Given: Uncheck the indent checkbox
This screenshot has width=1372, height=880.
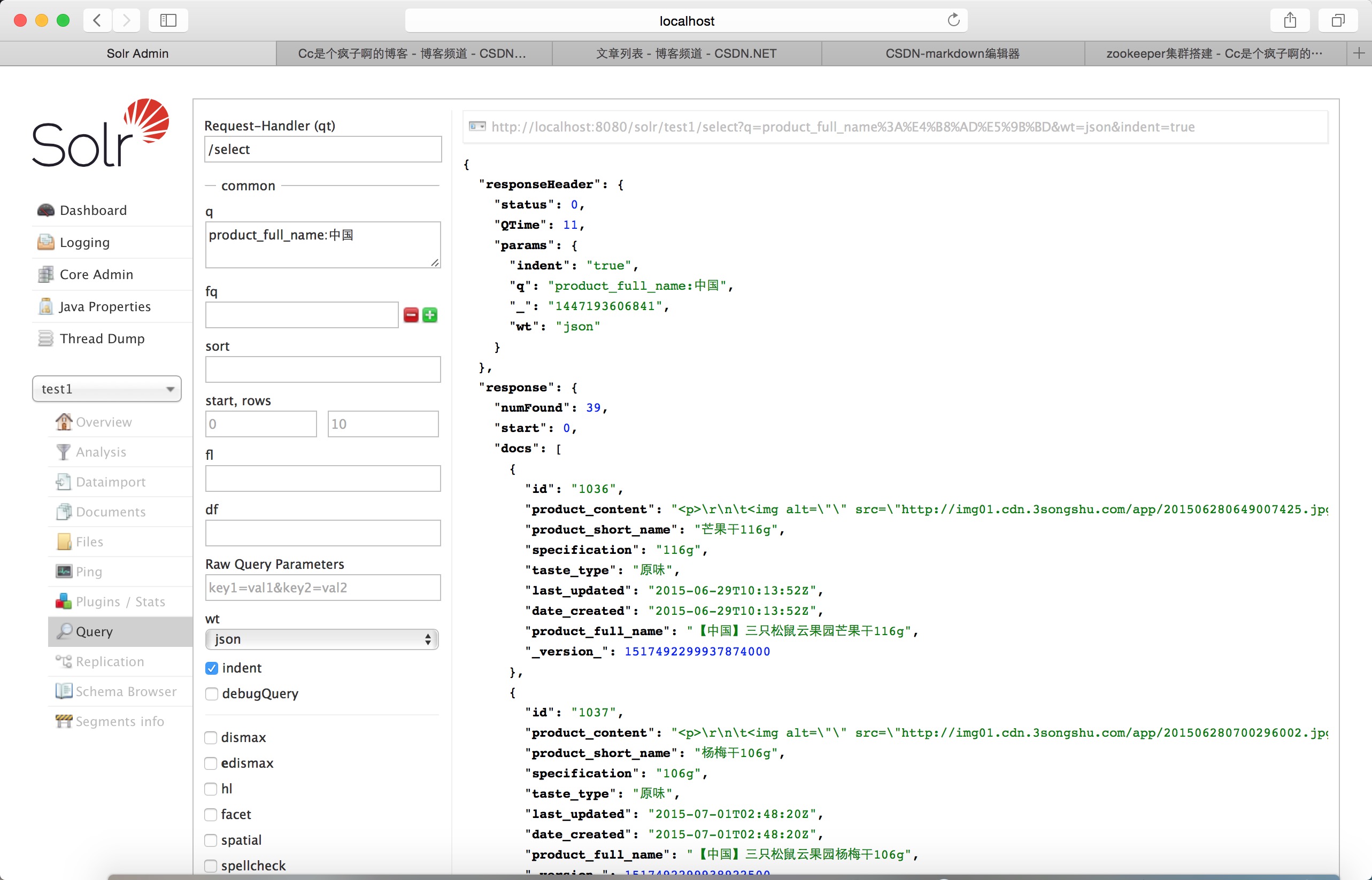Looking at the screenshot, I should click(x=211, y=668).
